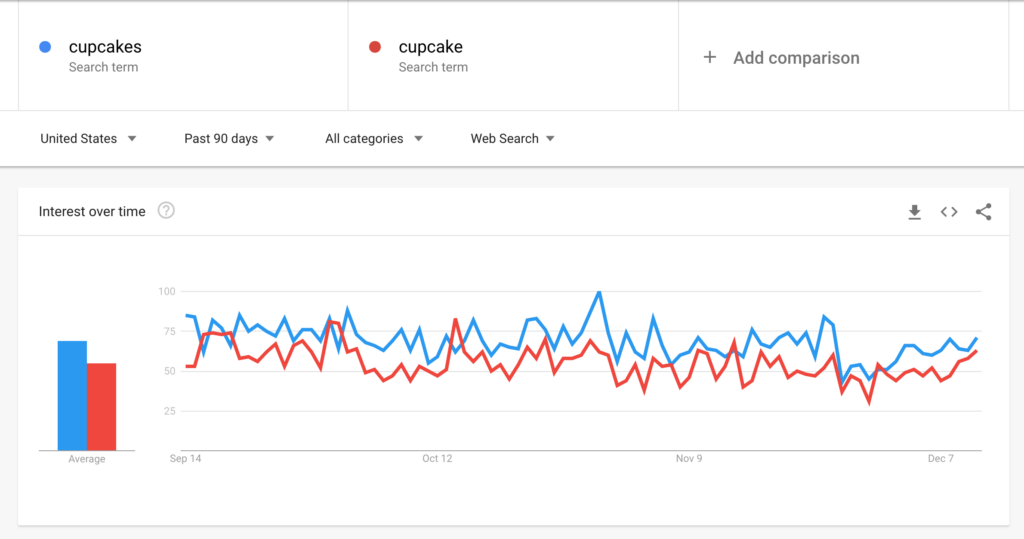1024x539 pixels.
Task: Edit the cupcake search term
Action: [430, 47]
